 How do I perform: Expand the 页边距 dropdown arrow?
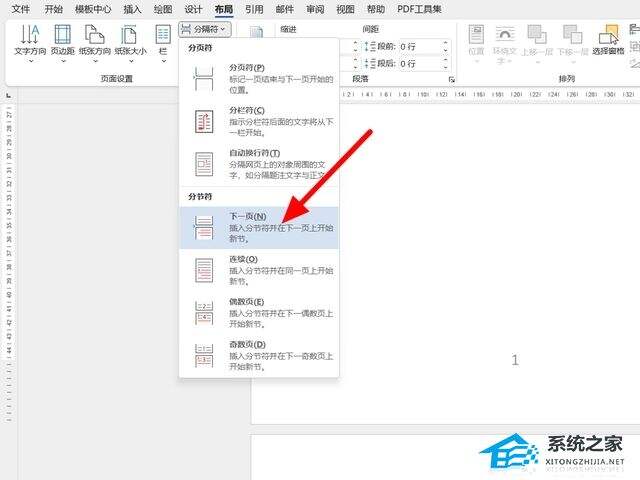tap(63, 61)
